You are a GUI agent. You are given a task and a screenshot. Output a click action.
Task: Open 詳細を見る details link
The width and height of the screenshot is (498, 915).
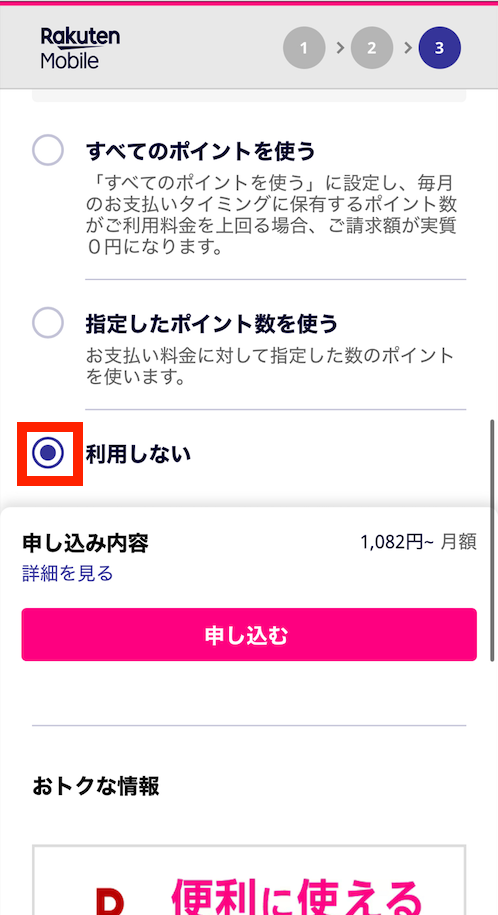(68, 573)
